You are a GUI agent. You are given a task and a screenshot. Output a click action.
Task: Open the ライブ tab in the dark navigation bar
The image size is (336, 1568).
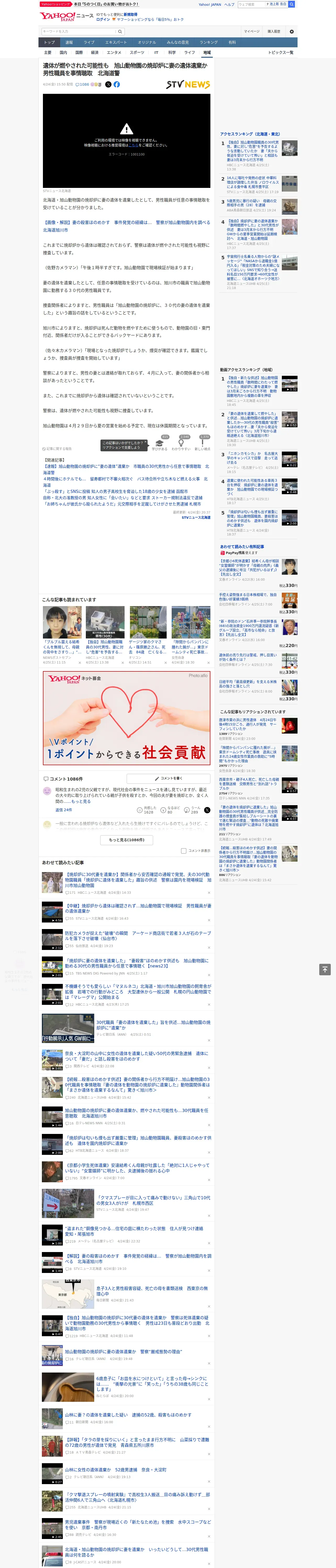[89, 43]
